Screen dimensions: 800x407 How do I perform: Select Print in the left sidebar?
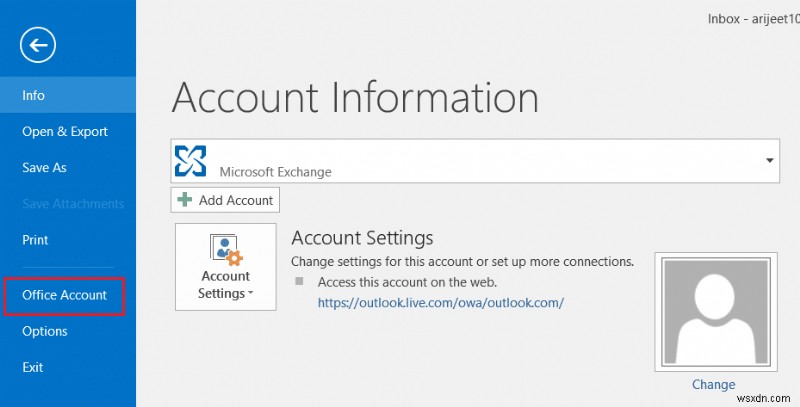(x=35, y=240)
